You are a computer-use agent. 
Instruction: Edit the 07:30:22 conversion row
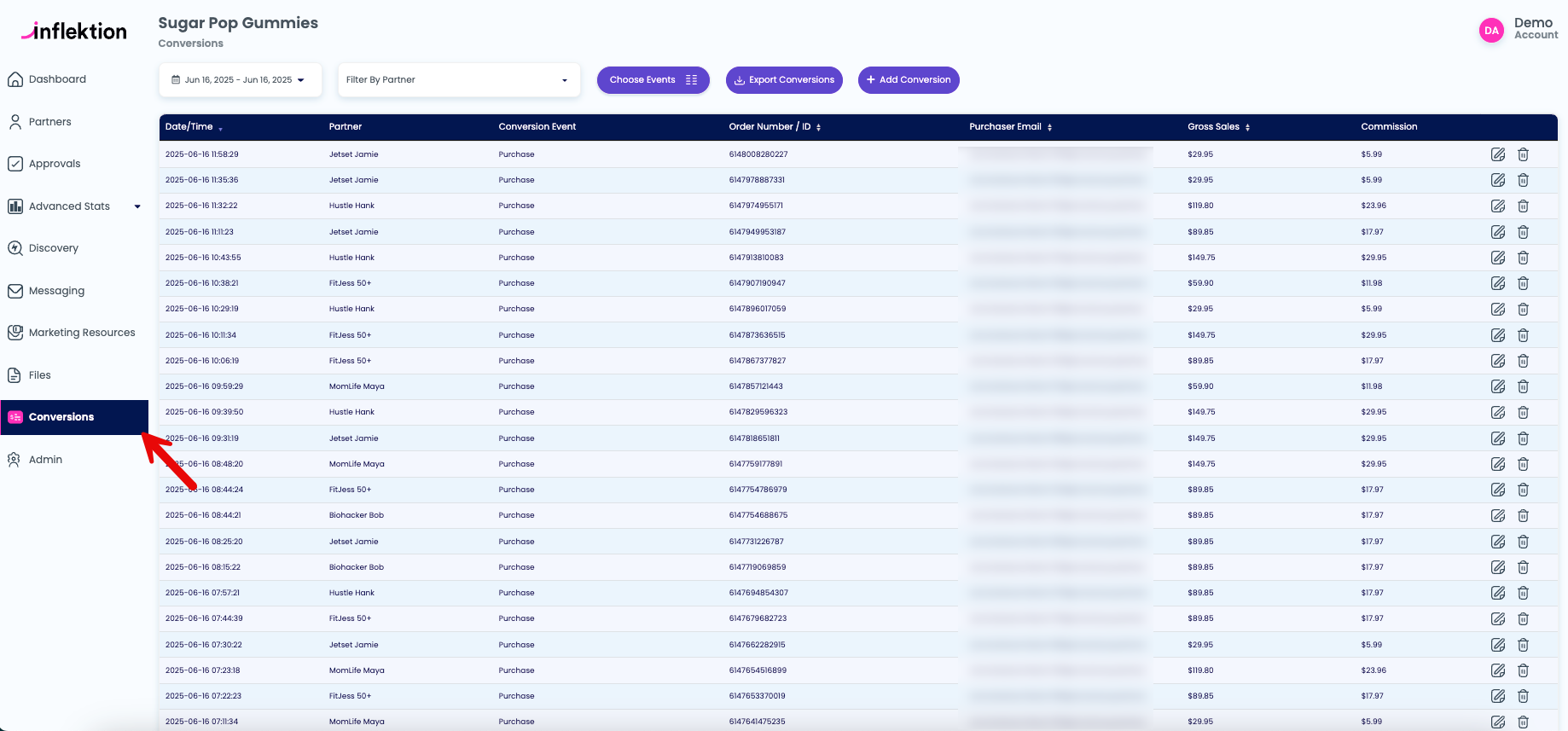pos(1498,645)
